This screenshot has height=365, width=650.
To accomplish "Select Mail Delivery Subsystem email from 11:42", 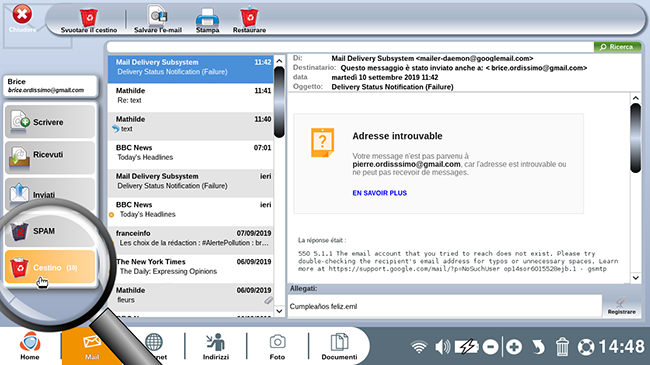I will pyautogui.click(x=191, y=69).
